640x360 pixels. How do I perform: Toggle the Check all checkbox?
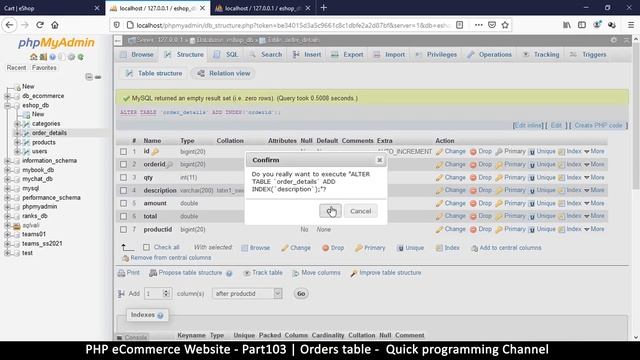tap(147, 247)
